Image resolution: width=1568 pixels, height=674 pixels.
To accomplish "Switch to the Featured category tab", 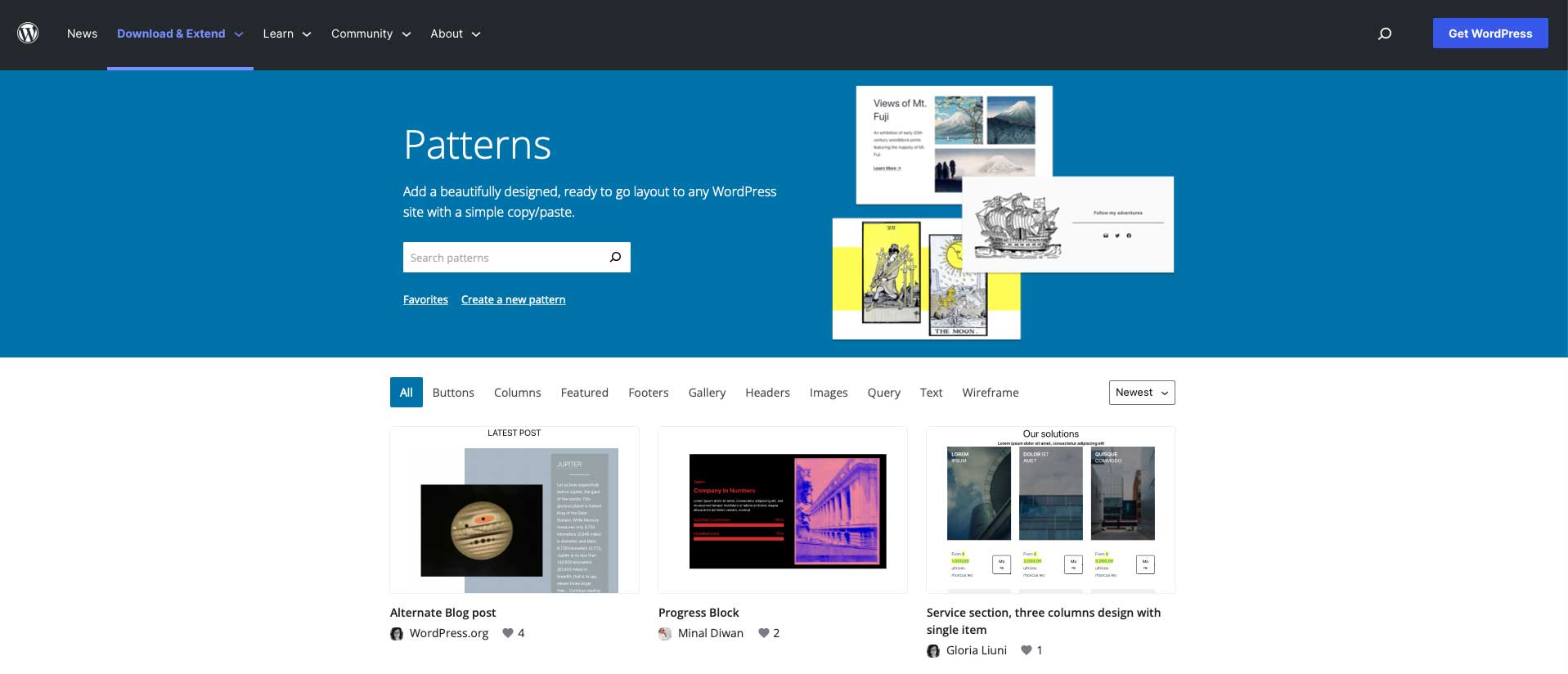I will (x=584, y=393).
